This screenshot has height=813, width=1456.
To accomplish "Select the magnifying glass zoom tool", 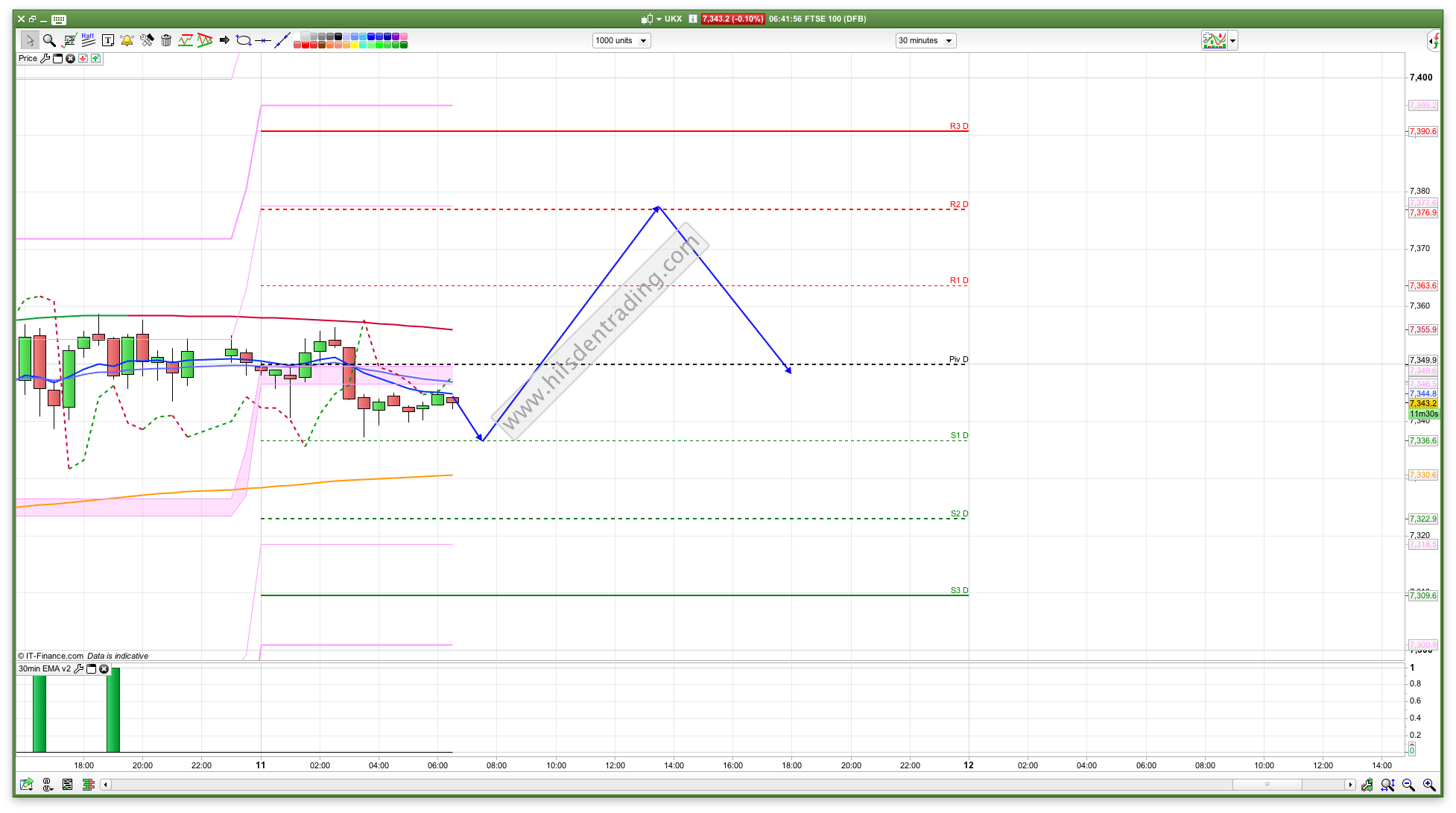I will (x=49, y=40).
